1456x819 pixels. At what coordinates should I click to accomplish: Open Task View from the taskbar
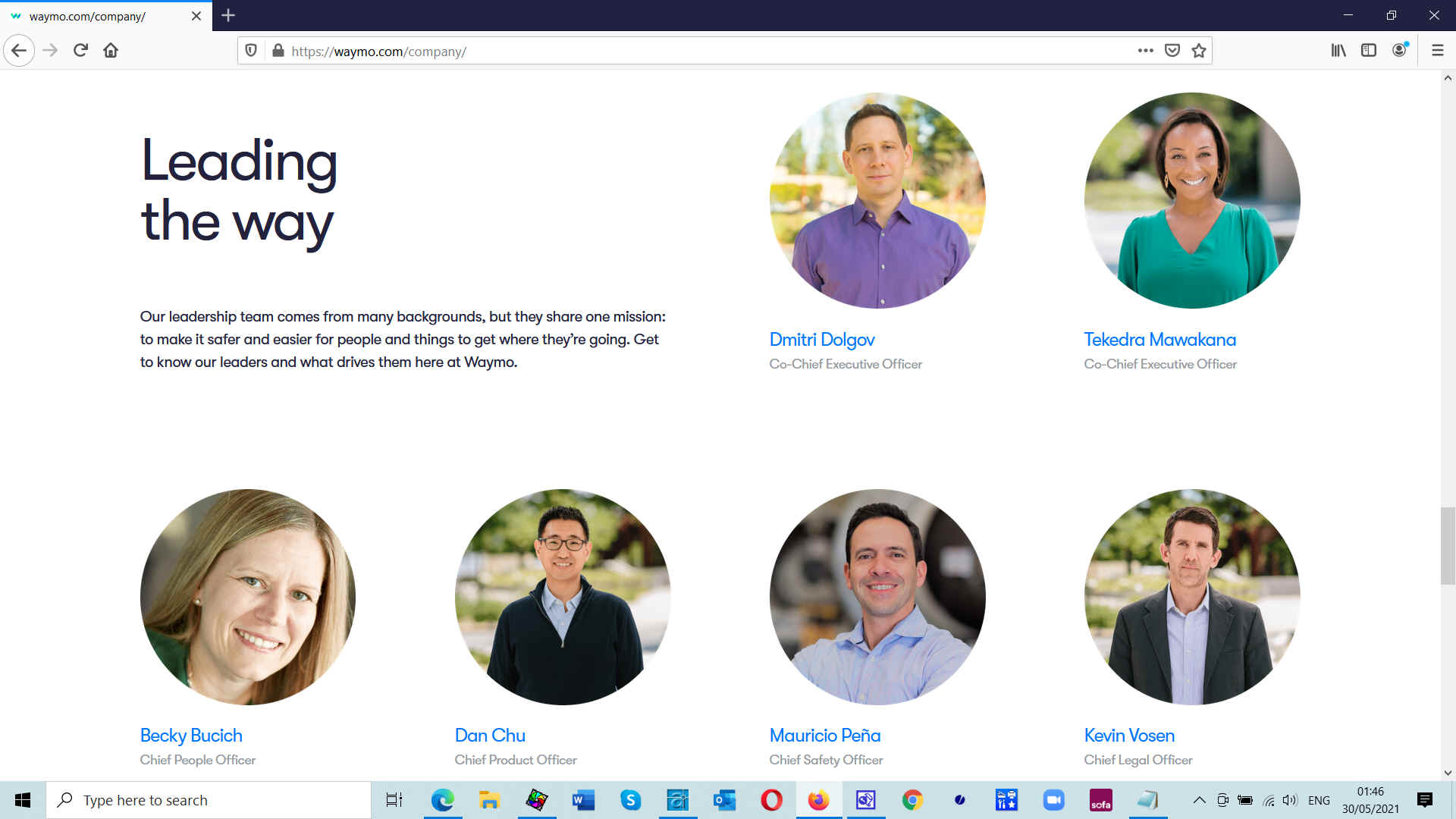point(394,800)
